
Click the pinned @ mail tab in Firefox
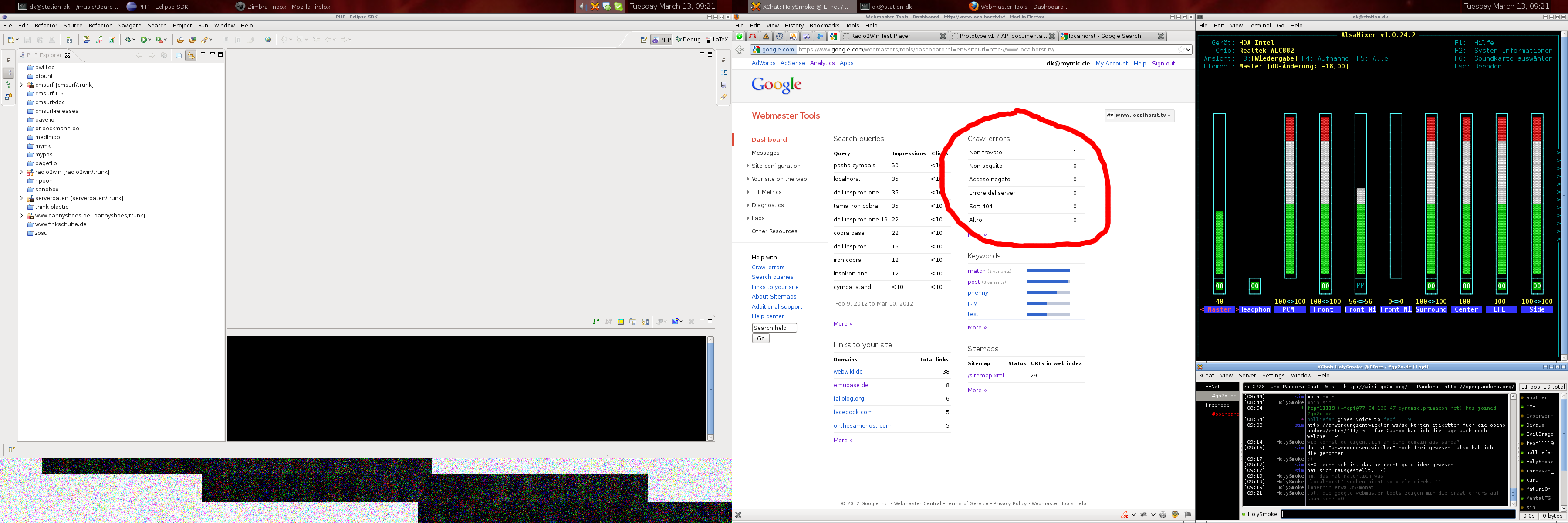[x=780, y=37]
